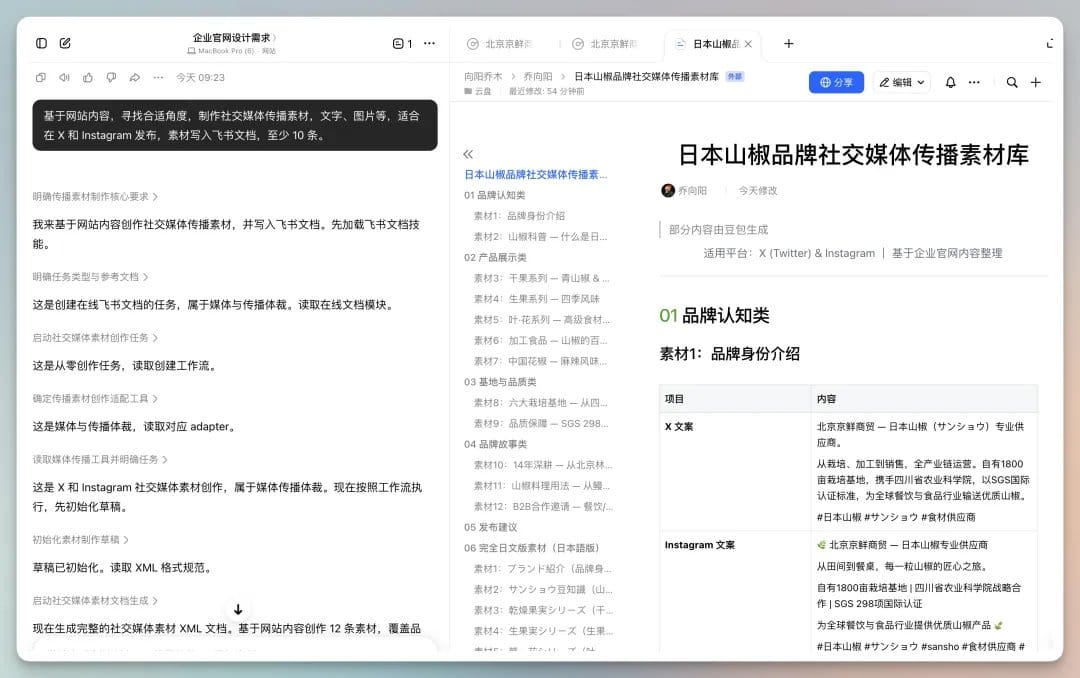Read the message aloud with speaker icon
1080x678 pixels.
[64, 78]
